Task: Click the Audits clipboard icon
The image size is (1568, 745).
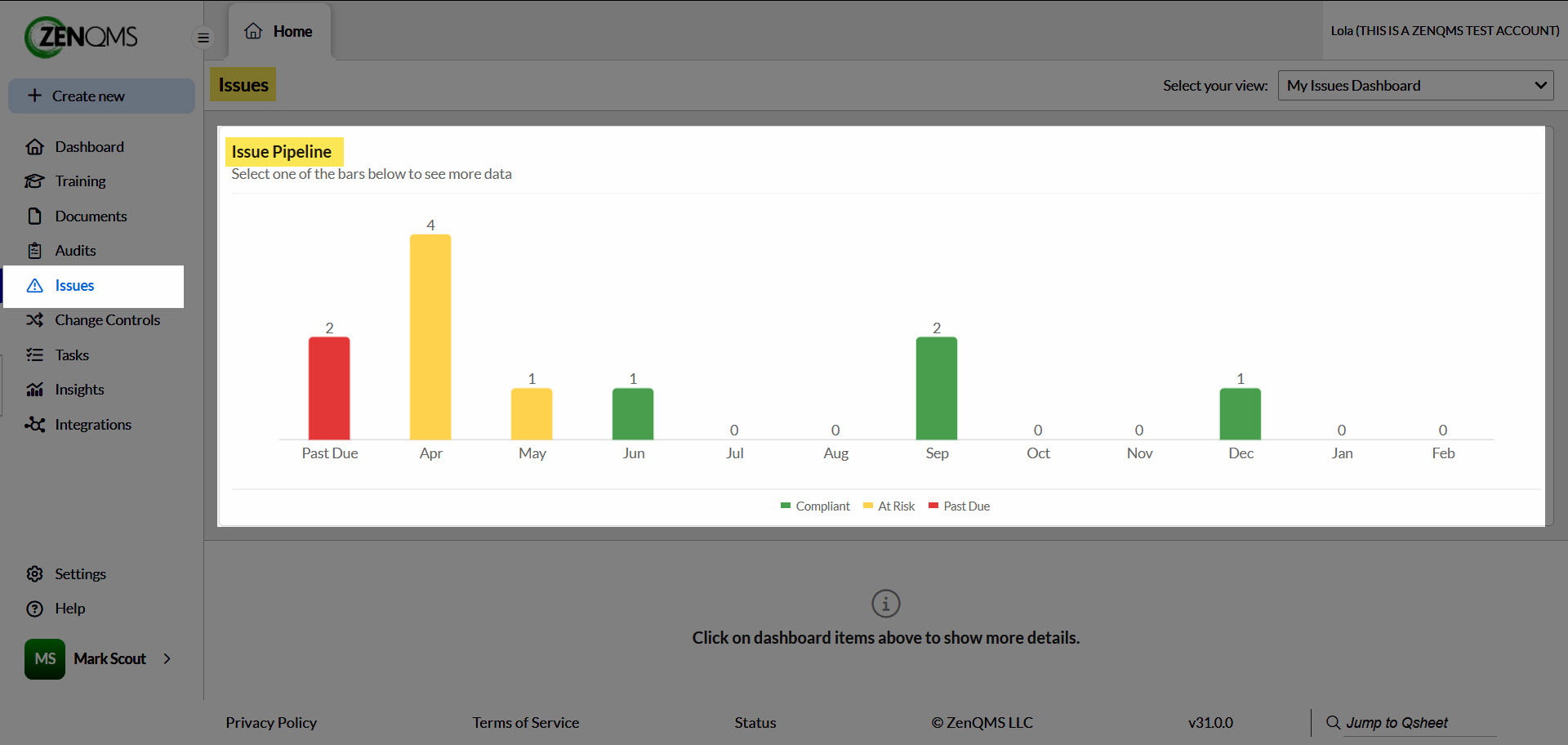Action: click(x=34, y=251)
